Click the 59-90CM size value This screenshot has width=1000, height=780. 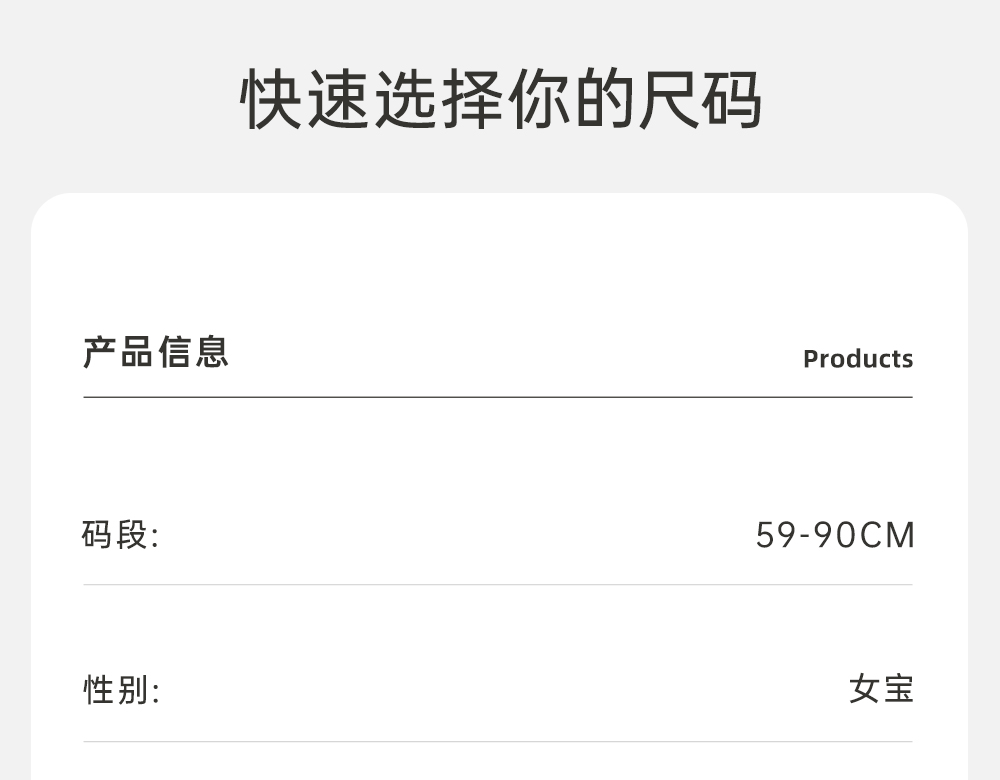coord(835,535)
